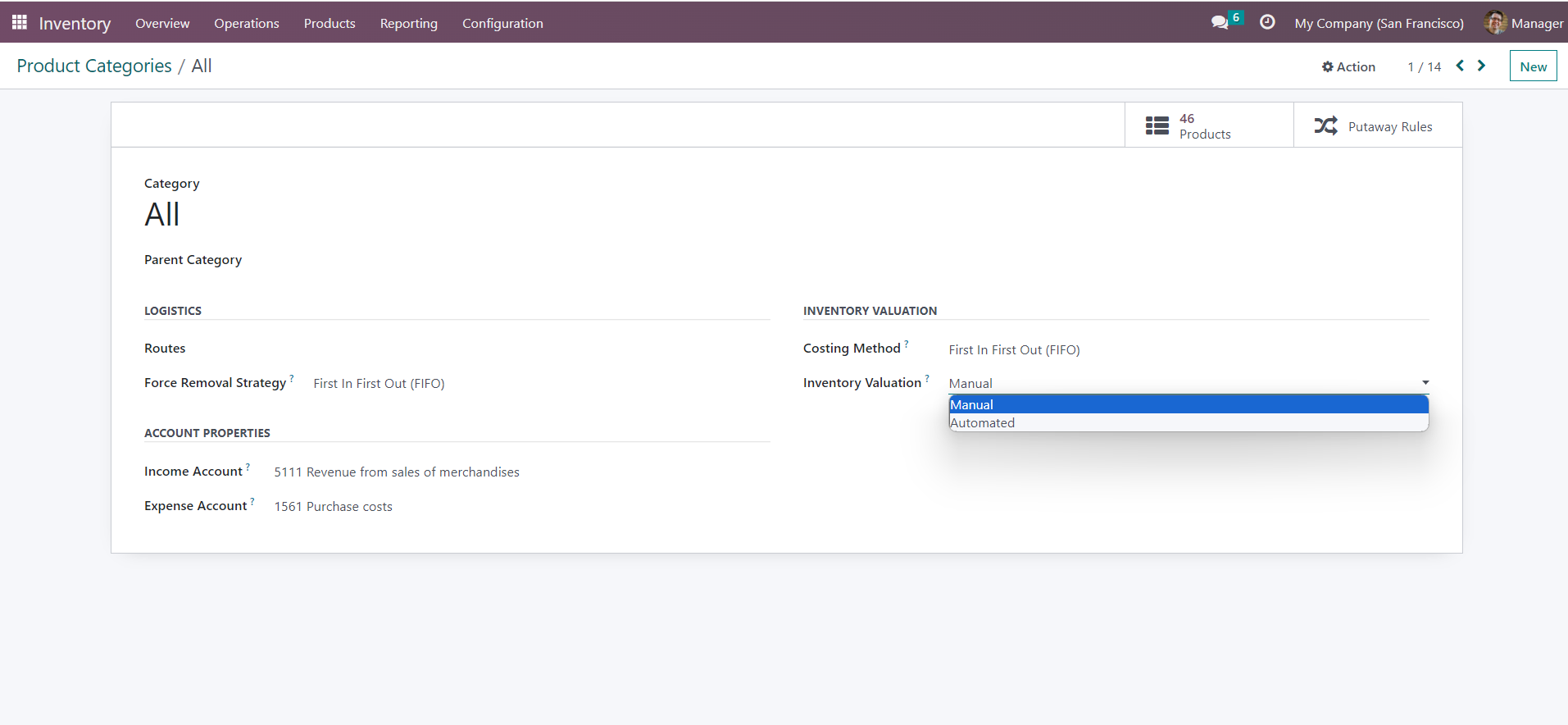The image size is (1568, 725).
Task: Click the Costing Method field value
Action: (1014, 349)
